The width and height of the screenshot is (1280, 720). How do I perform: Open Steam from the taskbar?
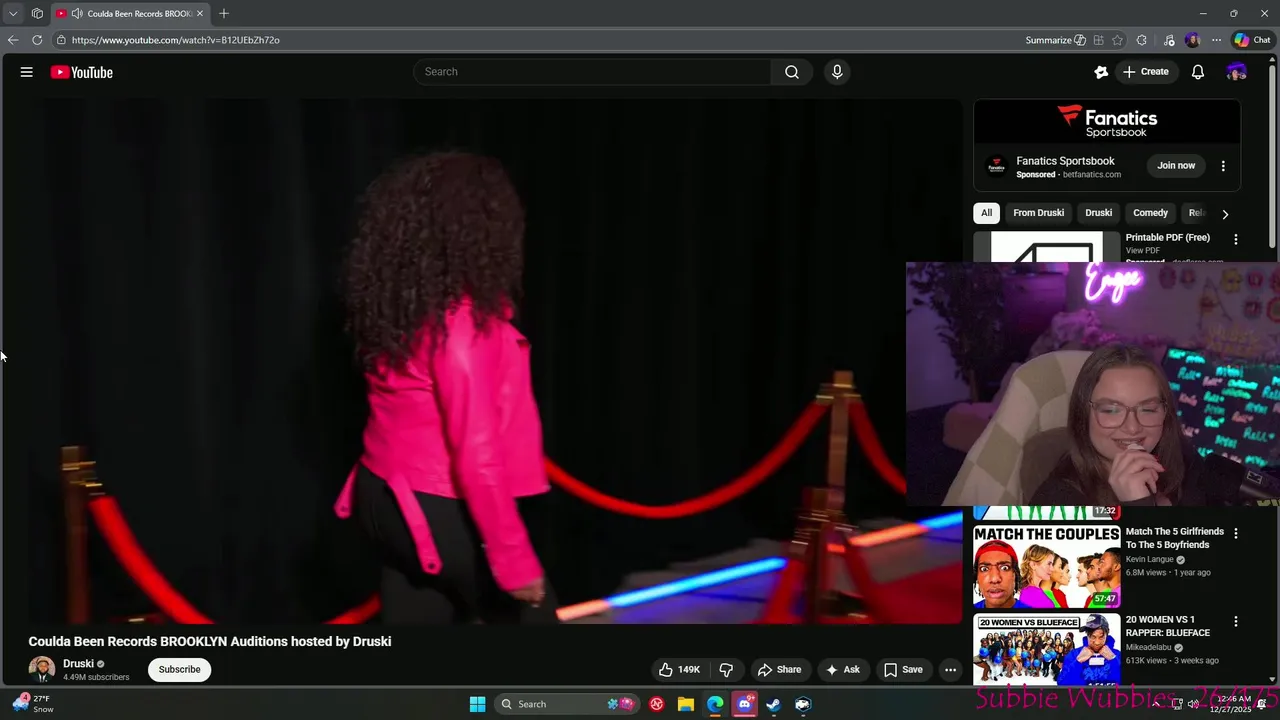point(773,704)
